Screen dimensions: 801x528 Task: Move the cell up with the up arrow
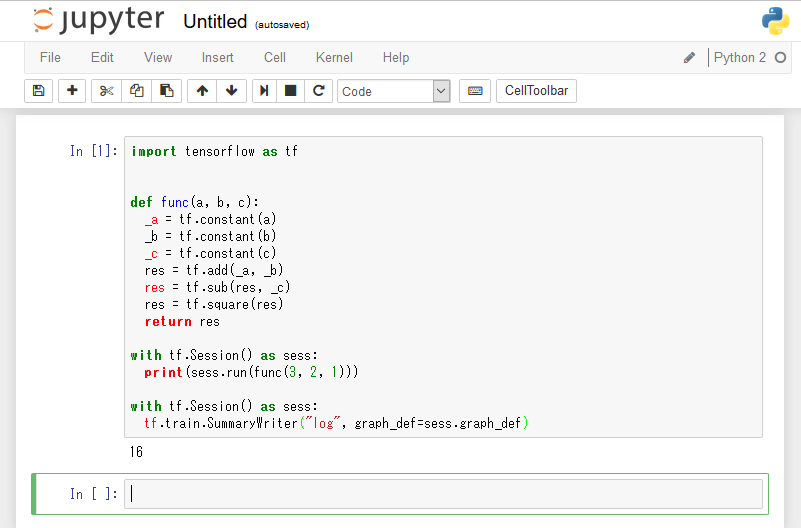pyautogui.click(x=202, y=91)
